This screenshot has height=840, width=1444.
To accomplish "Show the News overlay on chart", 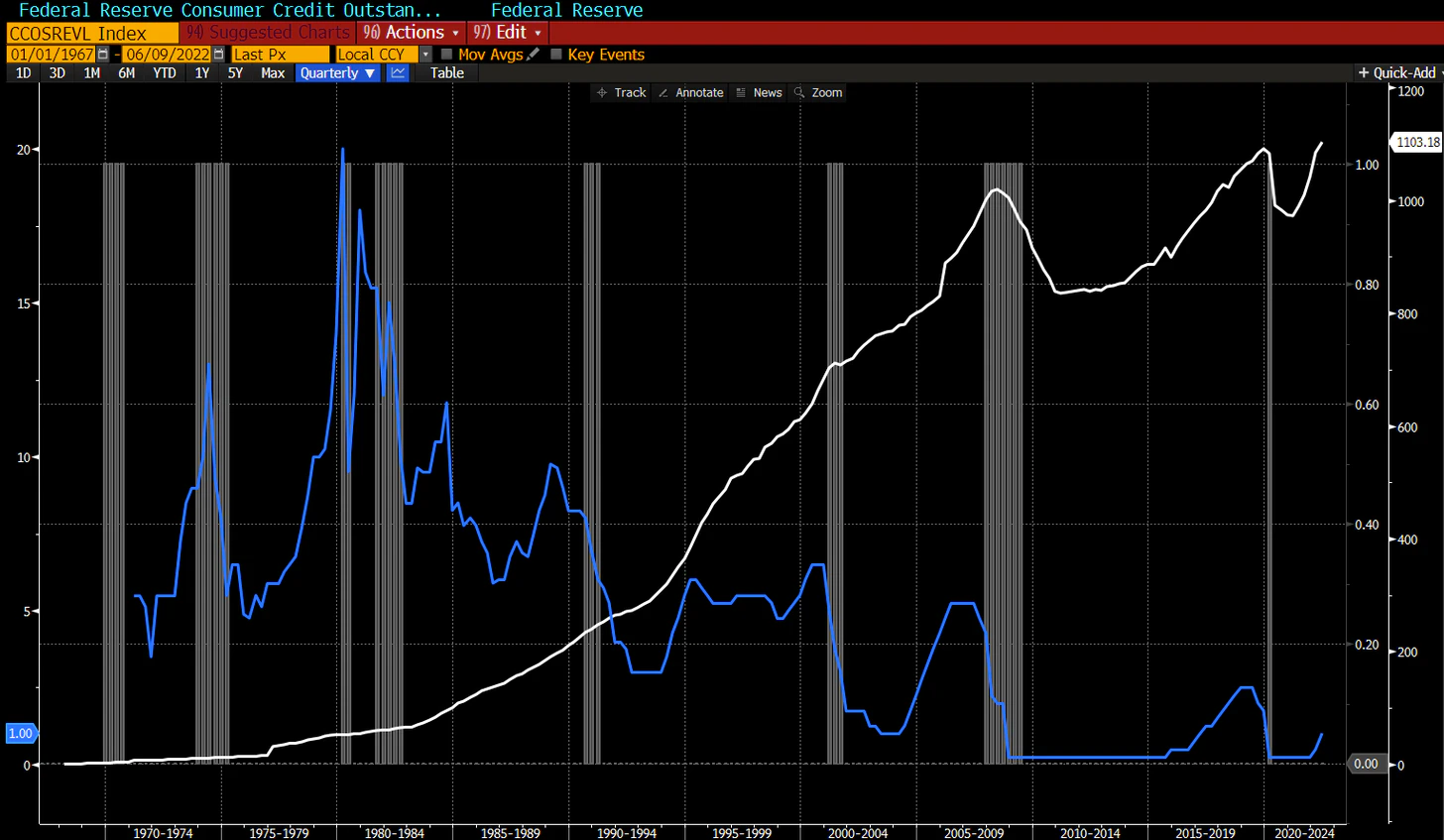I will (759, 92).
